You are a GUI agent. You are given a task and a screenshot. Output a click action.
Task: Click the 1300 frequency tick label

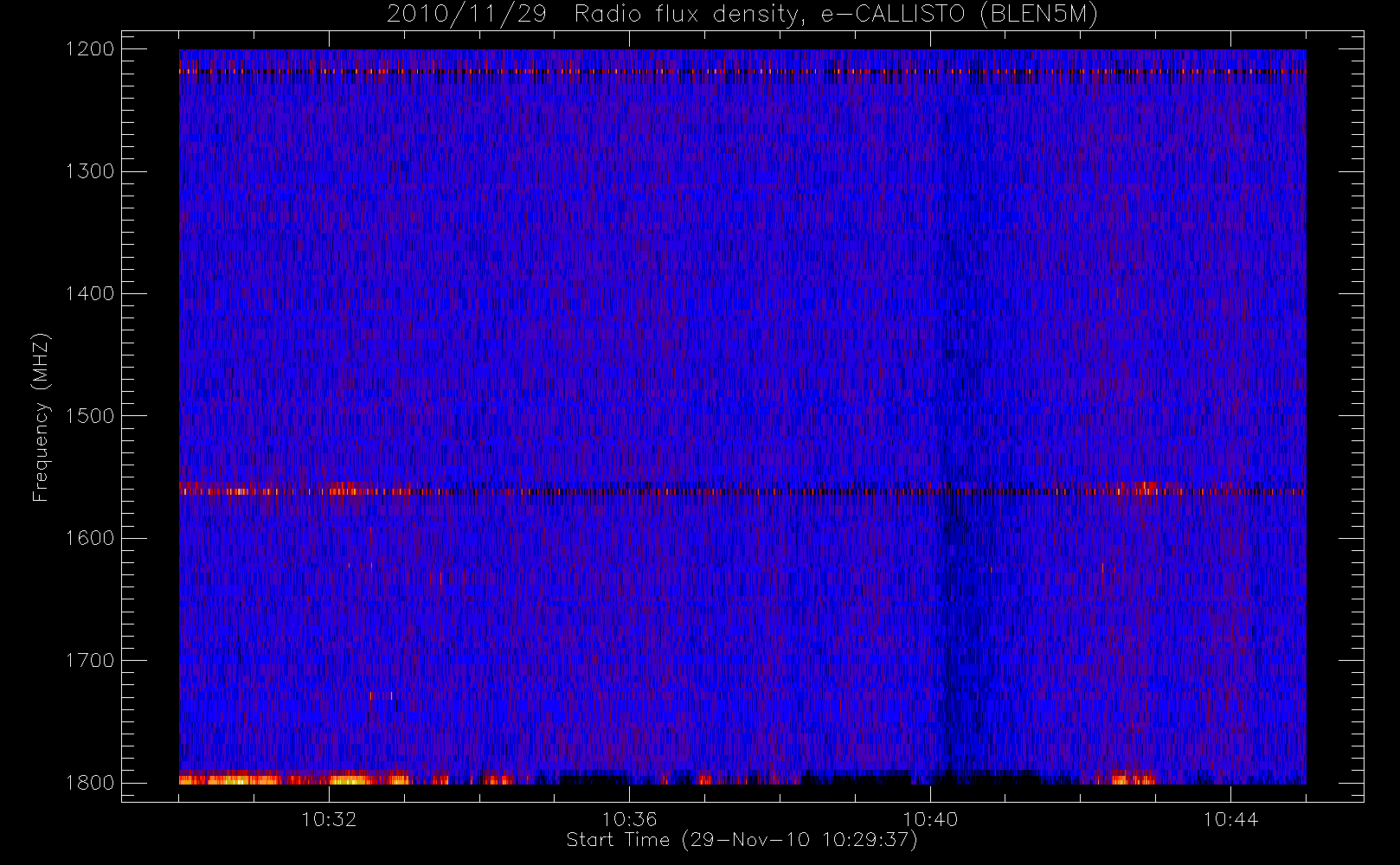point(91,171)
